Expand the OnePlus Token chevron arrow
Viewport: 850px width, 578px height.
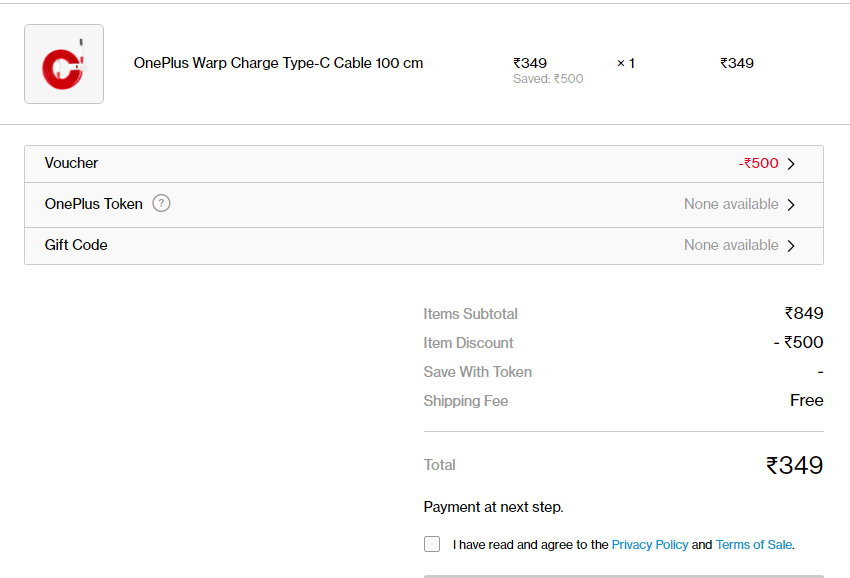(x=791, y=205)
